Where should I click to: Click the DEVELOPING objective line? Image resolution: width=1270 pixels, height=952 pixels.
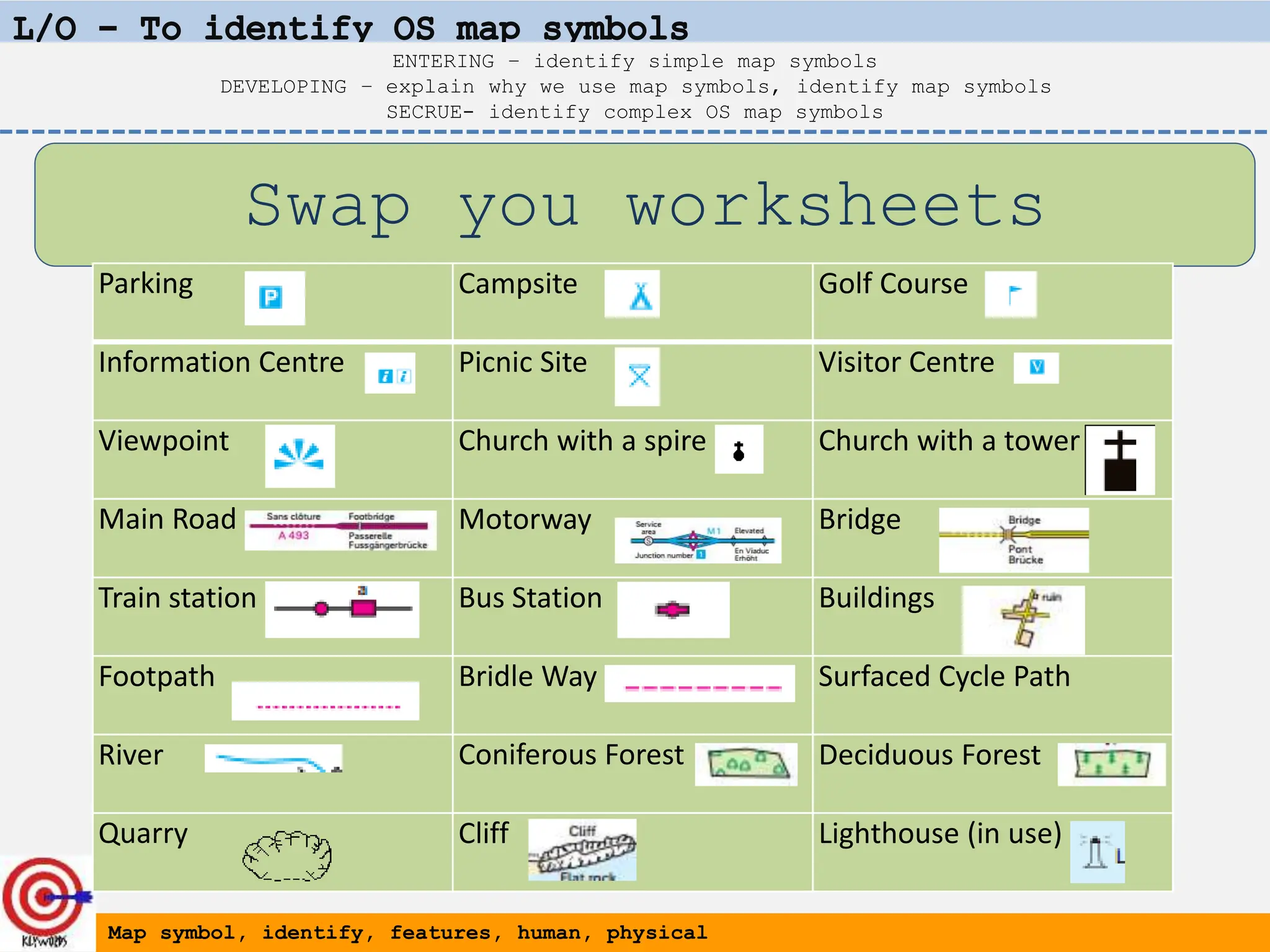point(636,87)
